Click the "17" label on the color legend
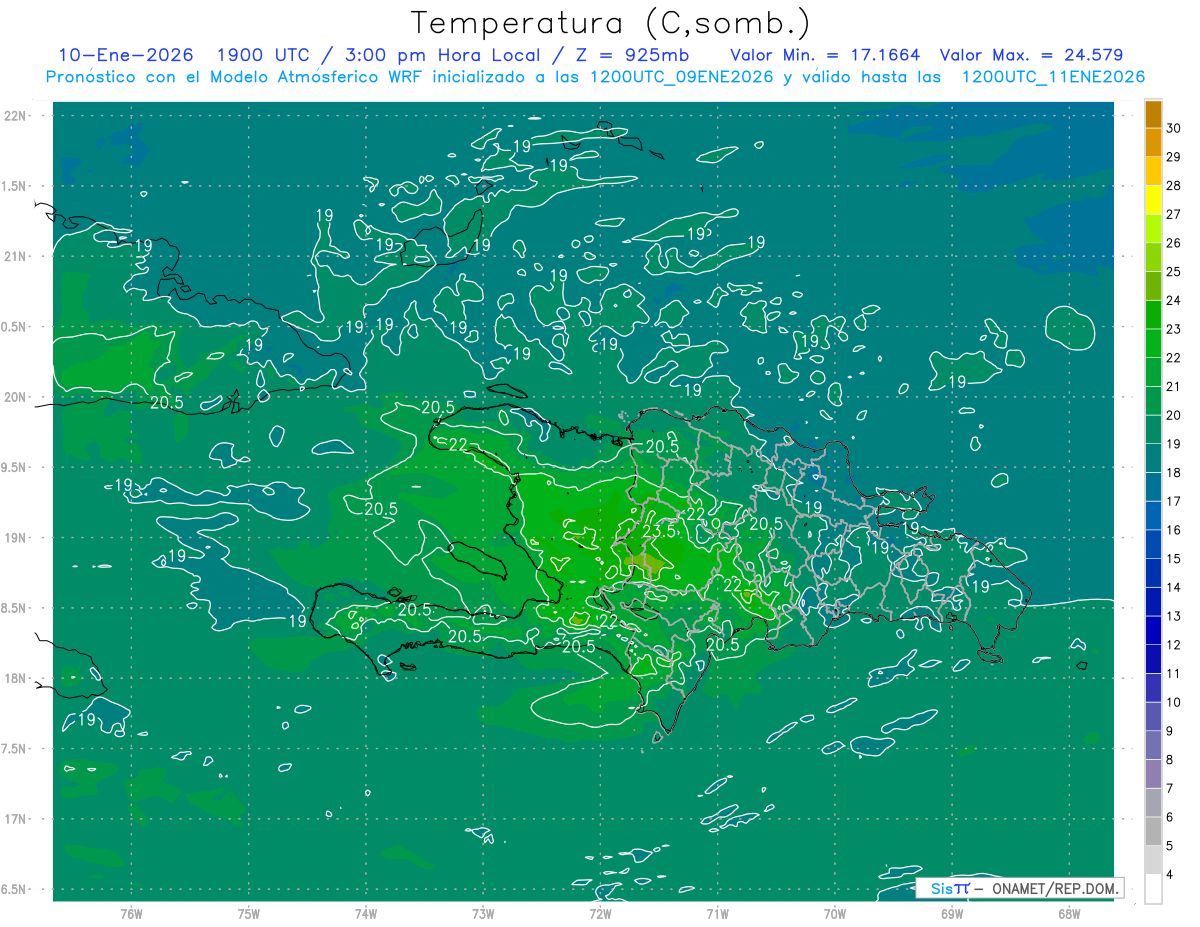1200x927 pixels. (1173, 501)
